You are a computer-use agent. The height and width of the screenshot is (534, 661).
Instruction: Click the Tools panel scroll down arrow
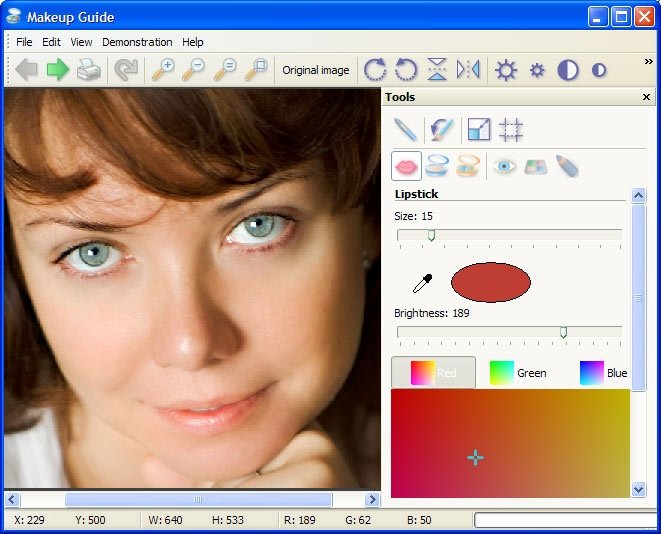[x=639, y=489]
